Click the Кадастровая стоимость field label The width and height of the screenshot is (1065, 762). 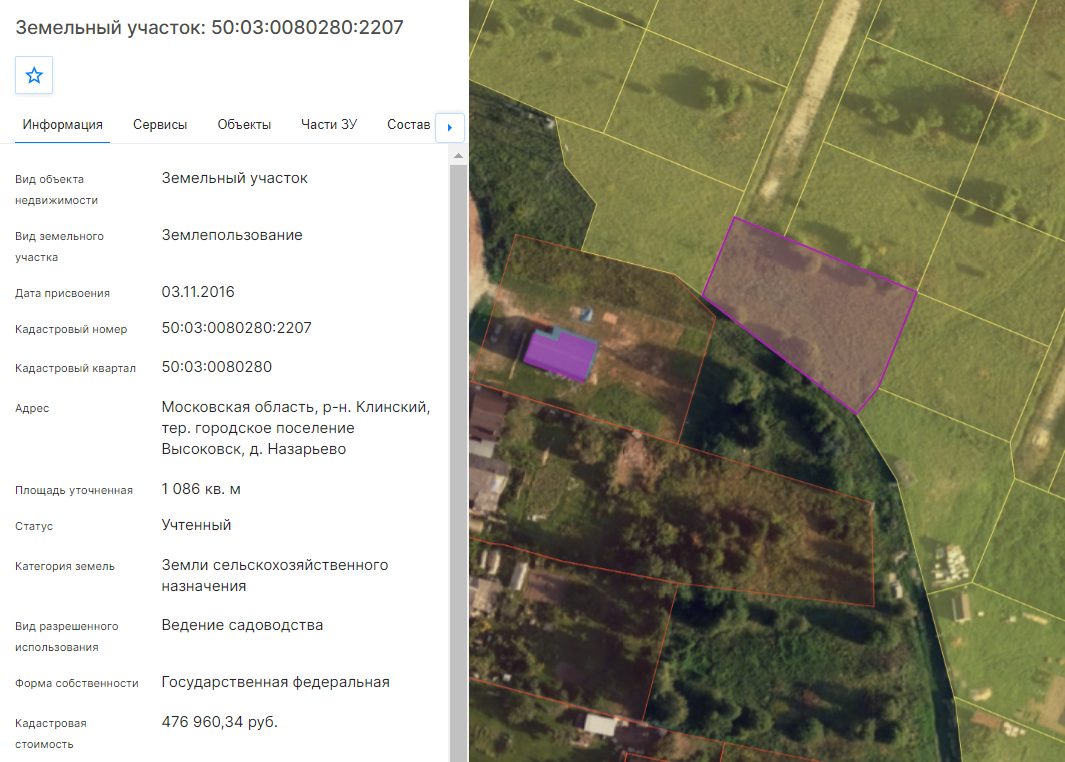click(x=51, y=733)
